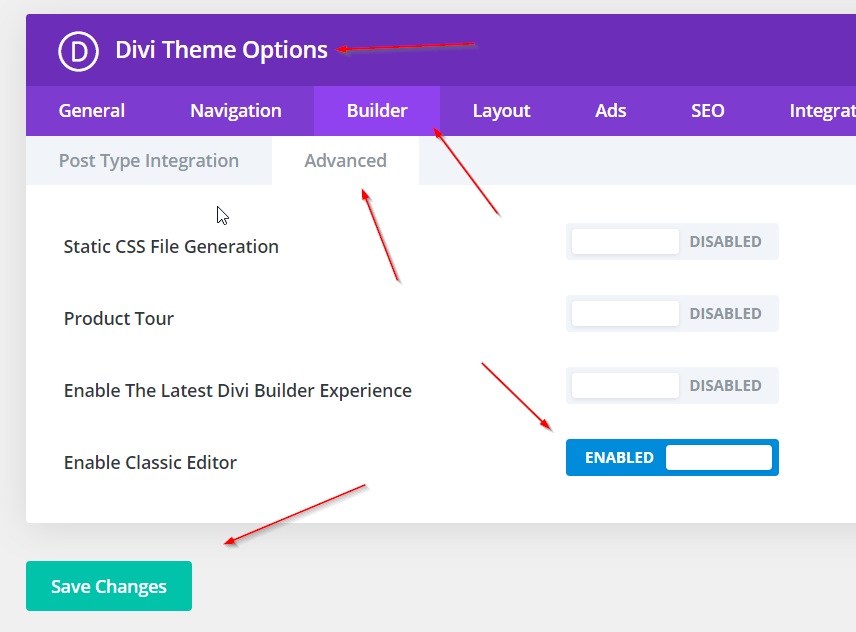Image resolution: width=856 pixels, height=632 pixels.
Task: Click the Static CSS File Generation label
Action: [x=171, y=247]
